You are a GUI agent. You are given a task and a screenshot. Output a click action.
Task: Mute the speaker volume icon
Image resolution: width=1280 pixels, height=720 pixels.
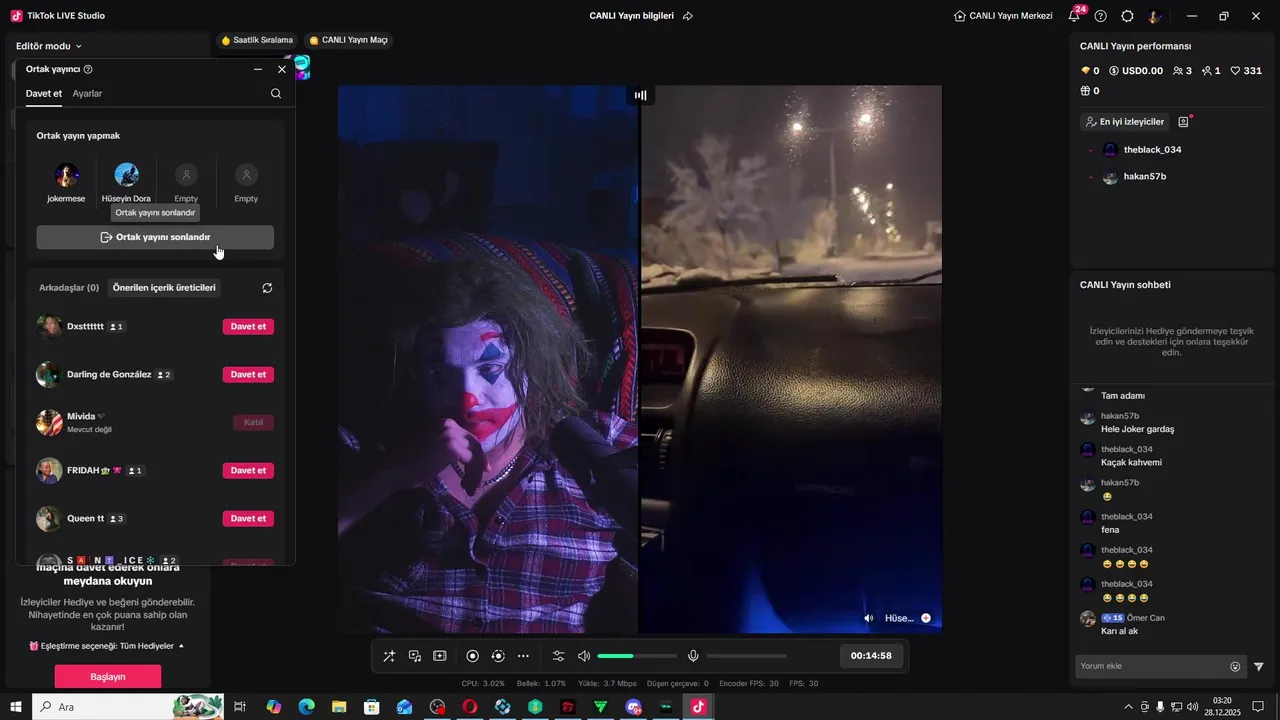click(x=584, y=656)
